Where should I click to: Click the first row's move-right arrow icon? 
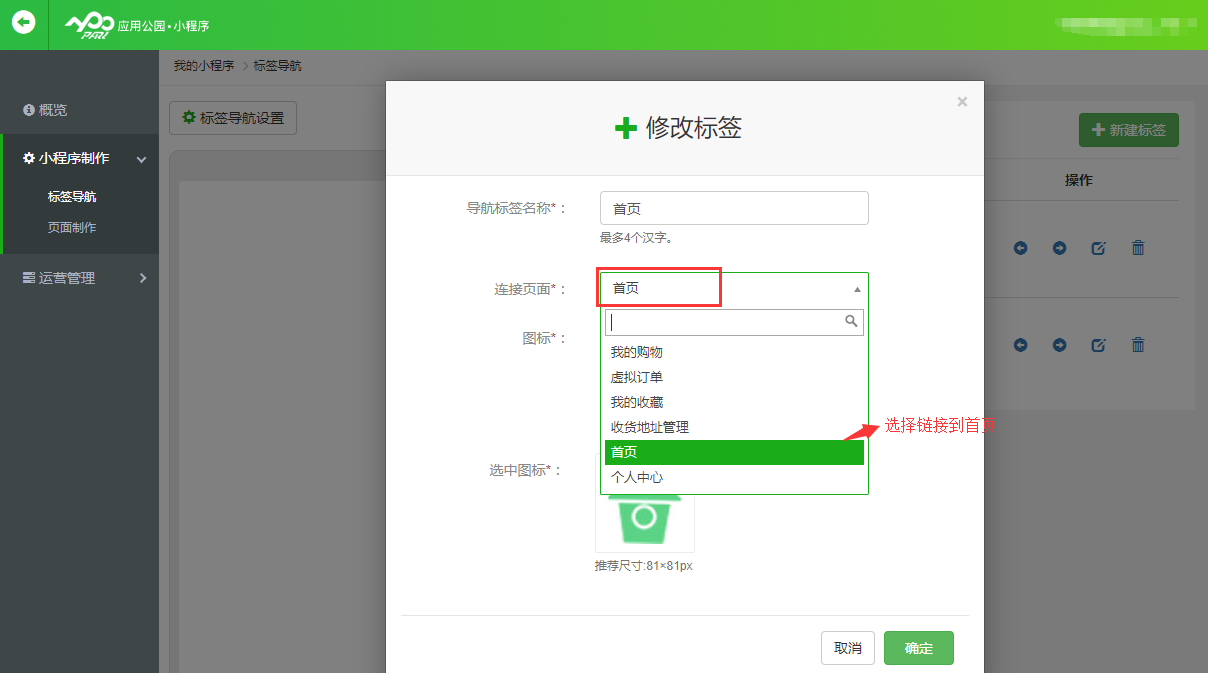1059,248
